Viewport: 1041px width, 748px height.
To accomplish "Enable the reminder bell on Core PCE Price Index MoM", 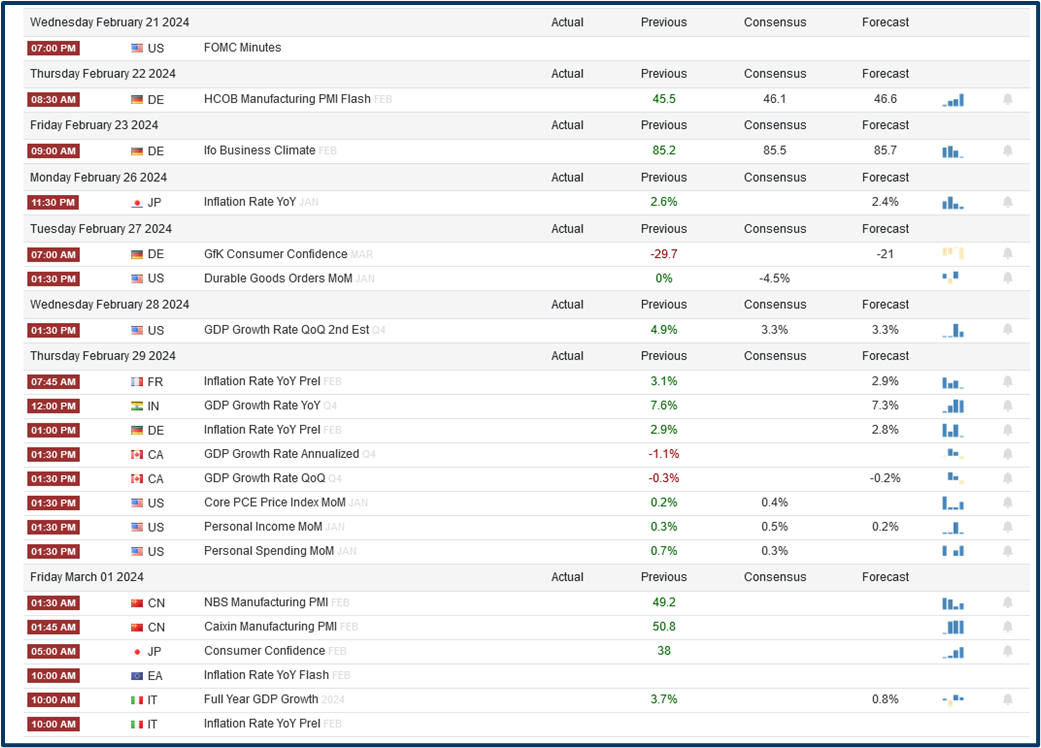I will 1008,502.
